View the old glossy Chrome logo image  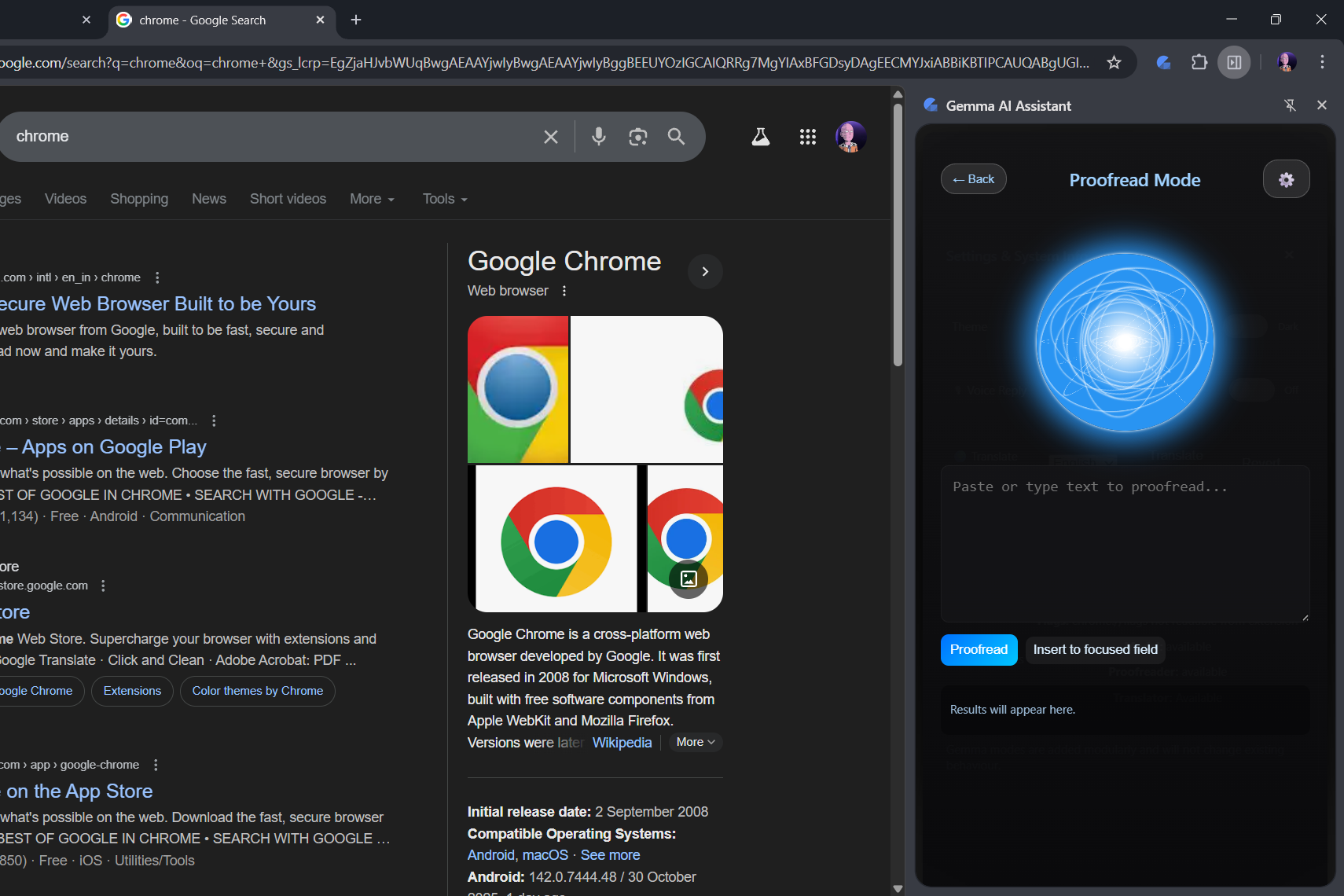pos(518,389)
